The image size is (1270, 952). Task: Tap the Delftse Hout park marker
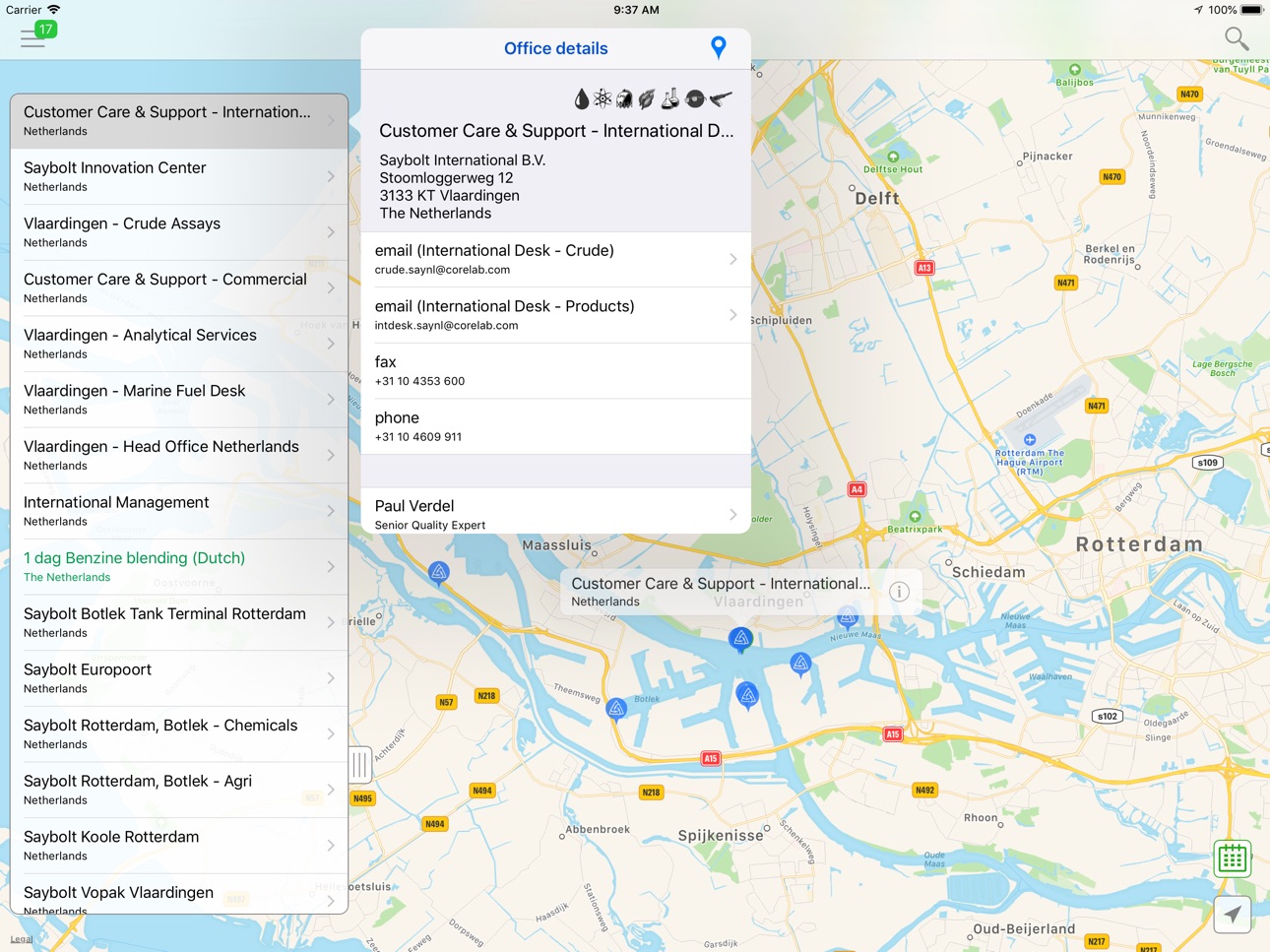[893, 157]
